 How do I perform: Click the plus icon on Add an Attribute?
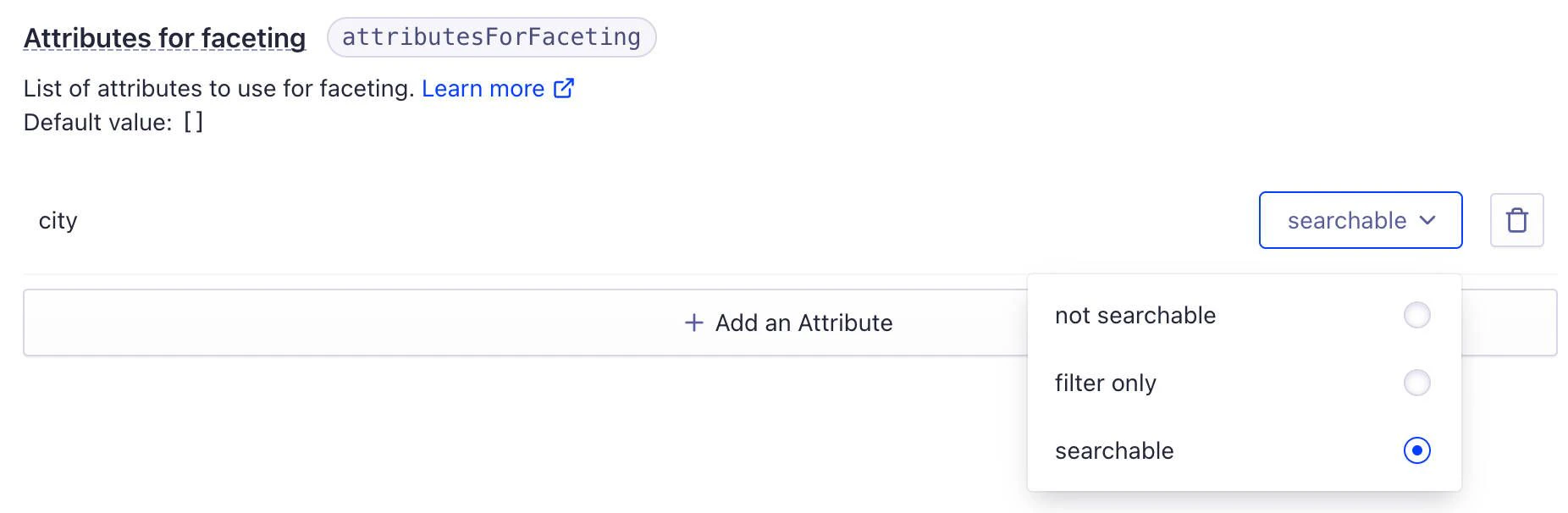pos(693,323)
